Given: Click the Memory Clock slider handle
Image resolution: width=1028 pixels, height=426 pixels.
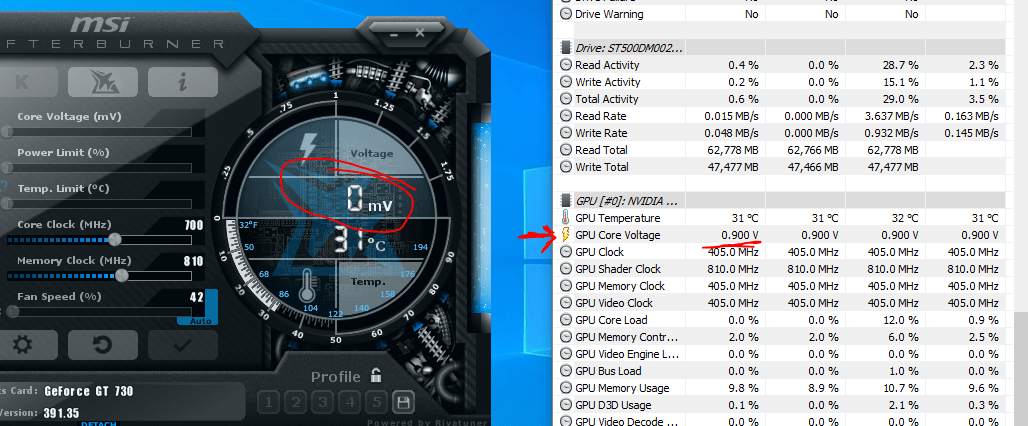Looking at the screenshot, I should [x=122, y=275].
